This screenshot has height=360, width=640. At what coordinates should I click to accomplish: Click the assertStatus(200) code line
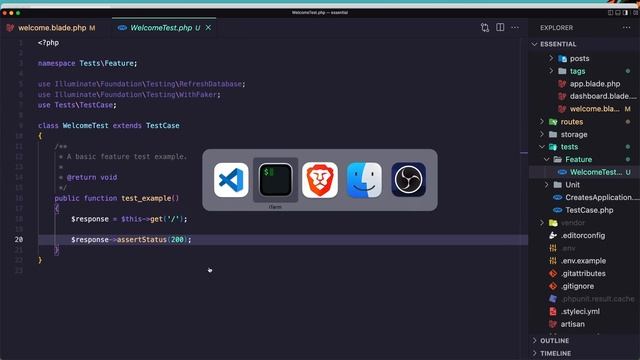tap(131, 240)
